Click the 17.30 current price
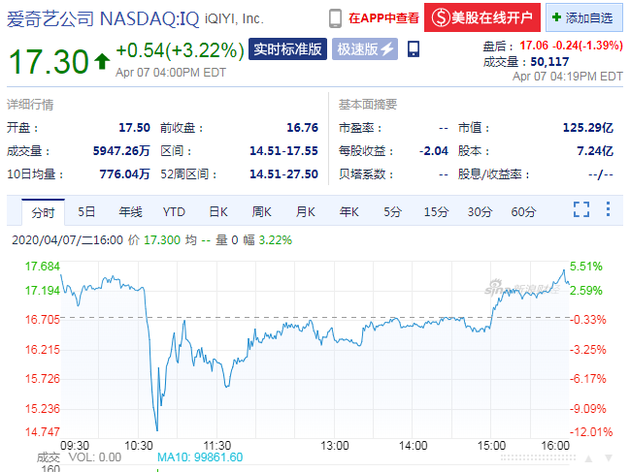Image resolution: width=630 pixels, height=472 pixels. tap(48, 61)
